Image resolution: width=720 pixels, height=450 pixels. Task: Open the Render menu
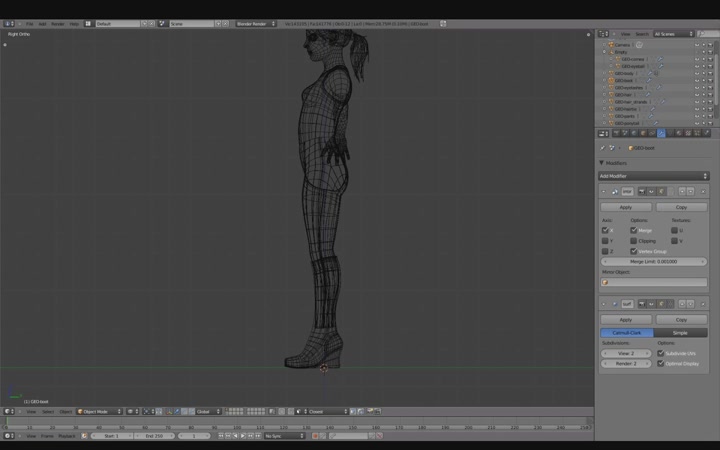click(57, 23)
